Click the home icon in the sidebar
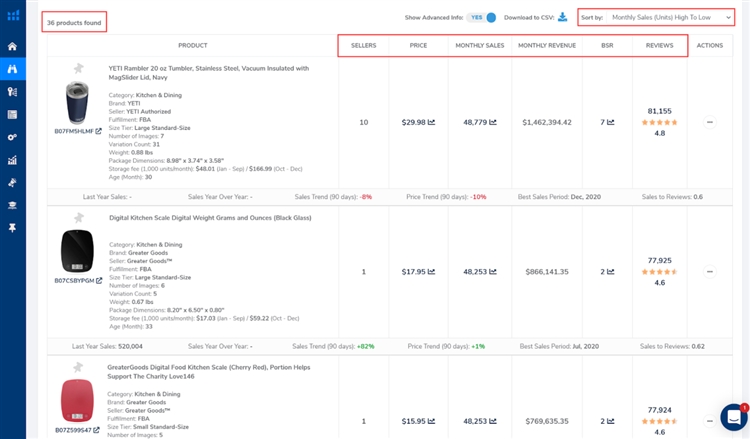The height and width of the screenshot is (439, 750). [12, 46]
